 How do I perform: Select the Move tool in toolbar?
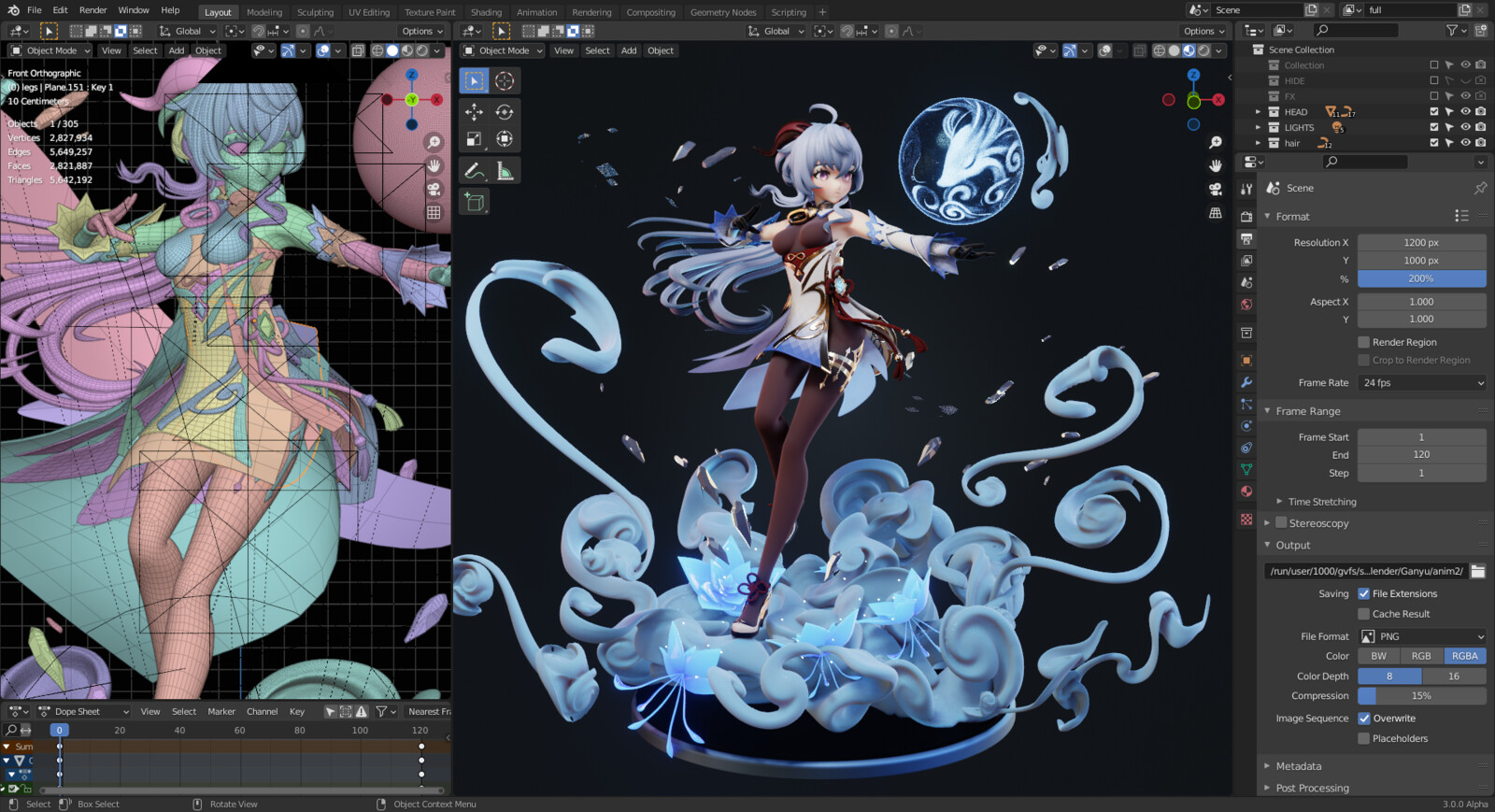475,112
